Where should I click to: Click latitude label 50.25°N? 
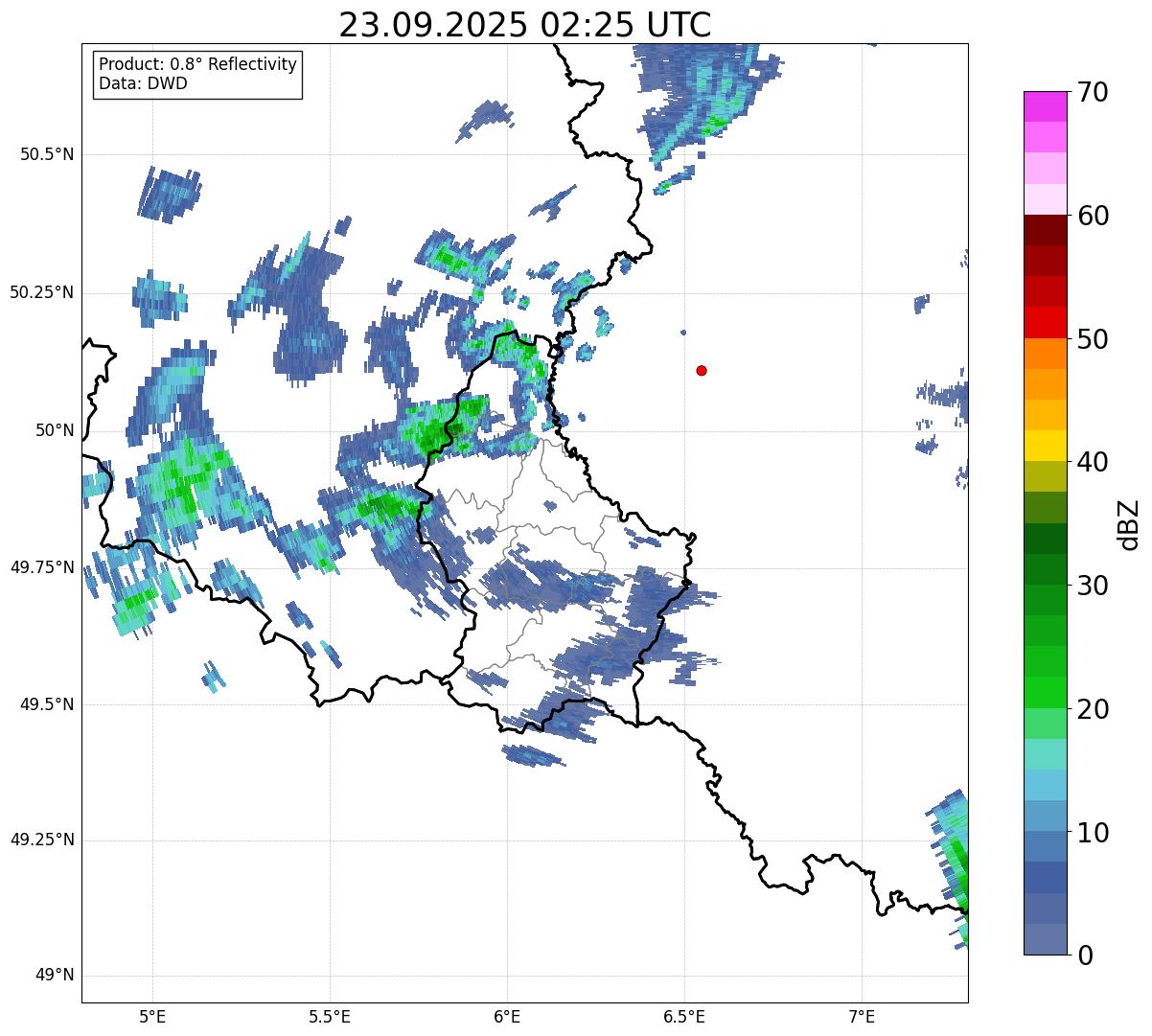pyautogui.click(x=42, y=292)
